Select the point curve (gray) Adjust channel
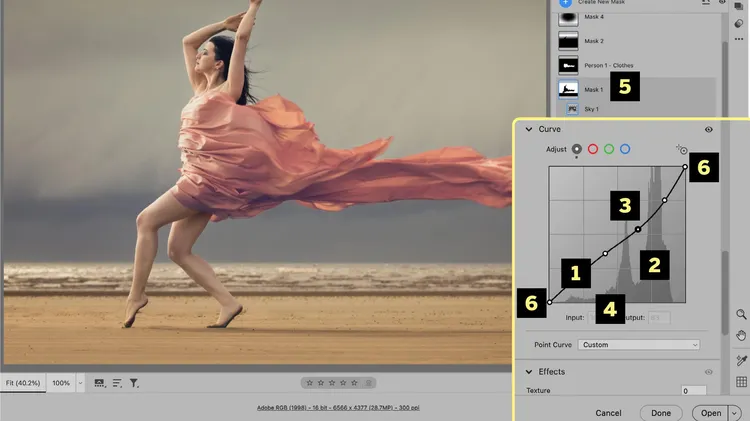The height and width of the screenshot is (421, 750). coord(576,149)
